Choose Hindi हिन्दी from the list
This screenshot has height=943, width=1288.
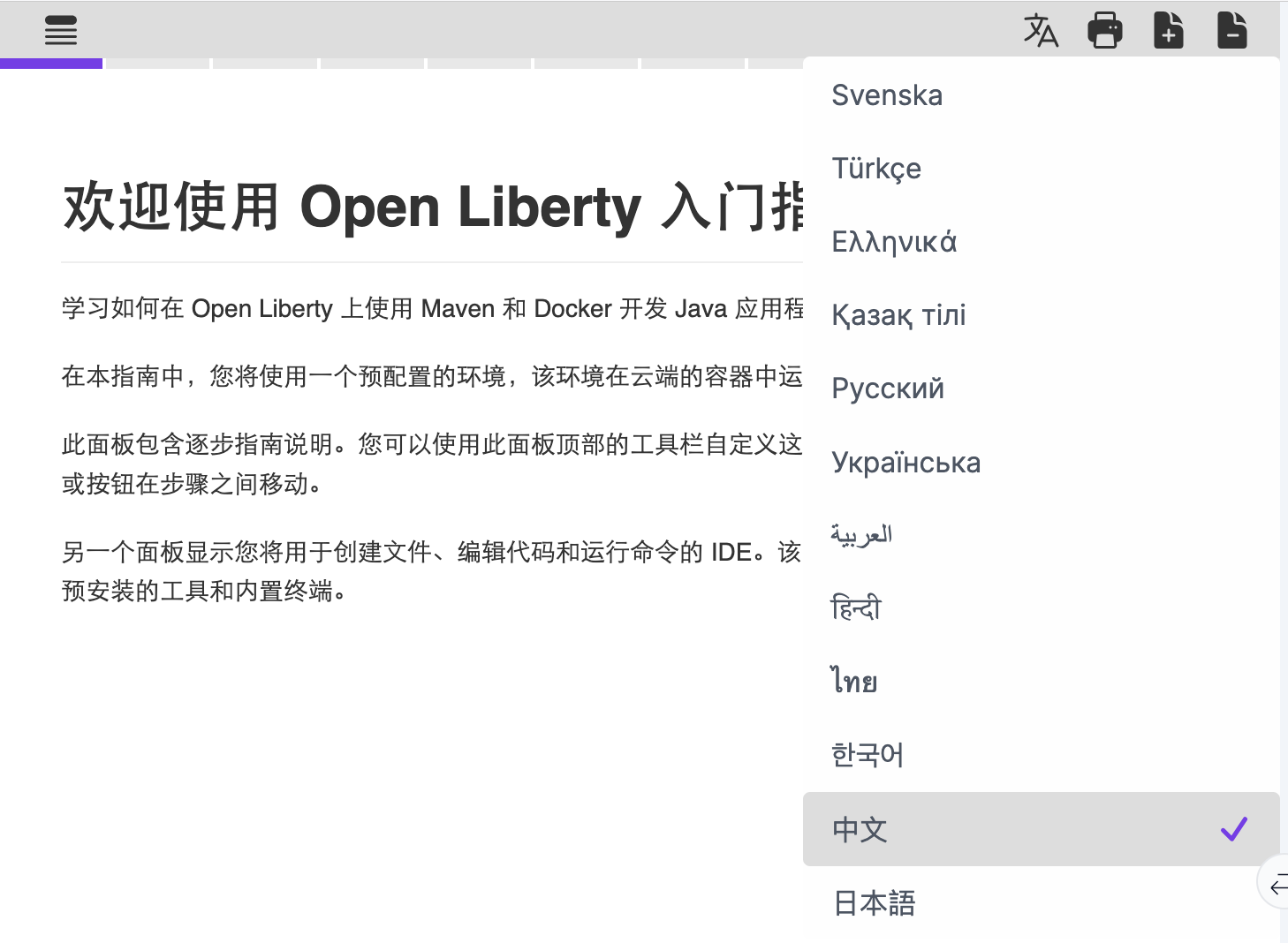click(x=1041, y=608)
